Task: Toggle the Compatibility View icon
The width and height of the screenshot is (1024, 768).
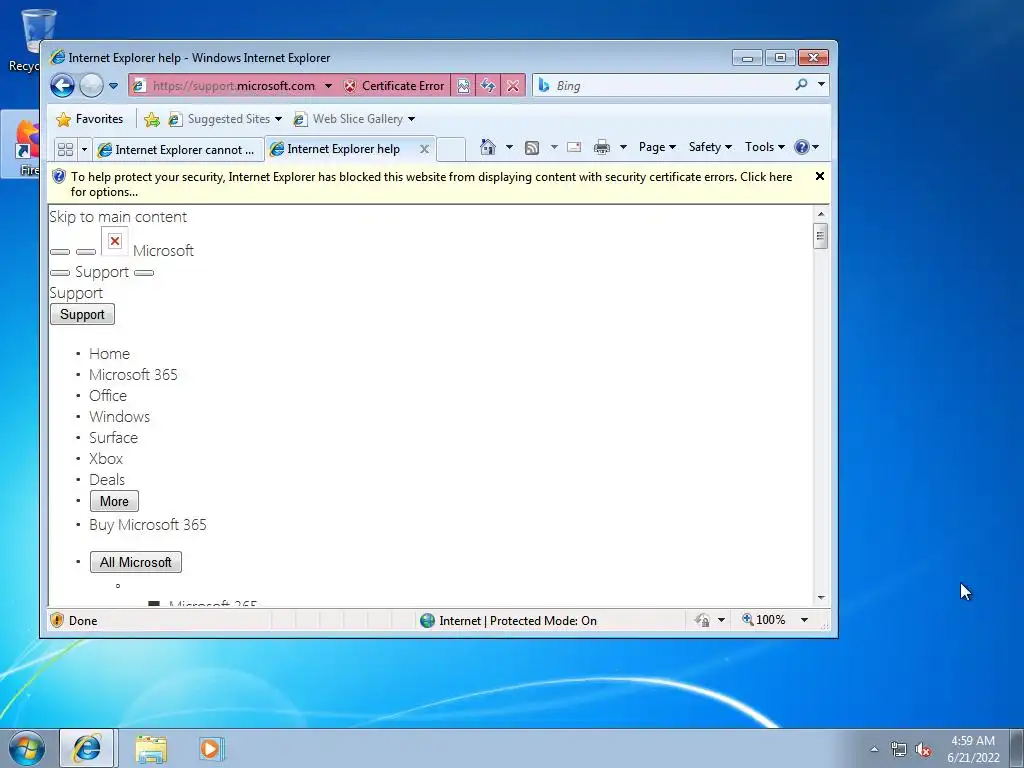Action: click(x=463, y=86)
